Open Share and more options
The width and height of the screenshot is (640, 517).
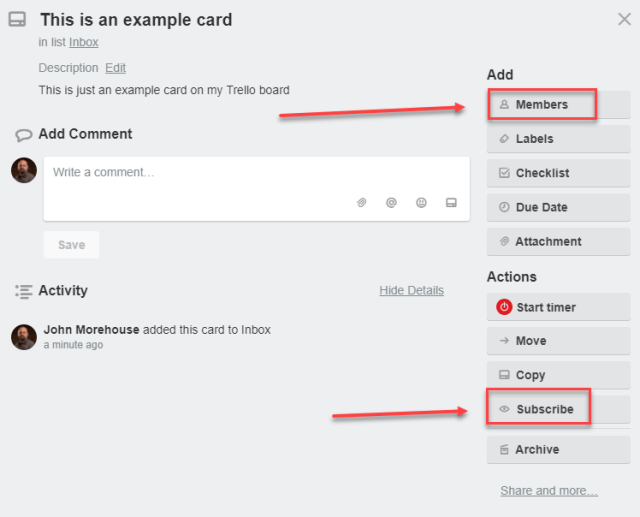tap(549, 491)
